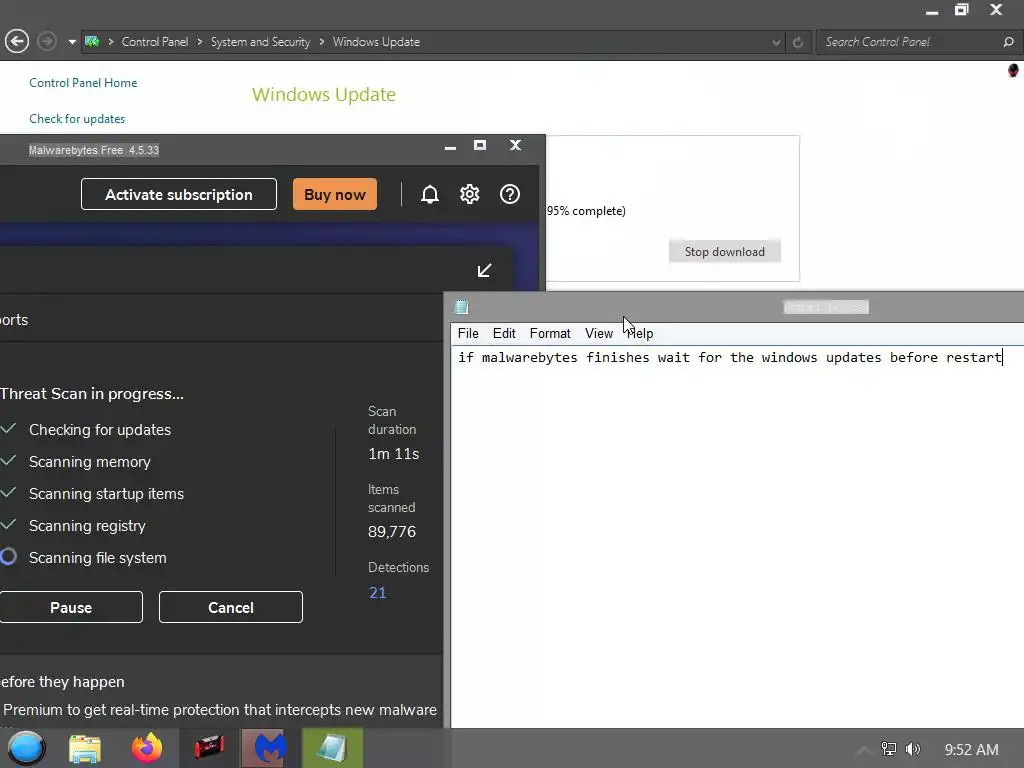
Task: Click Scanning registry step
Action: 87,526
